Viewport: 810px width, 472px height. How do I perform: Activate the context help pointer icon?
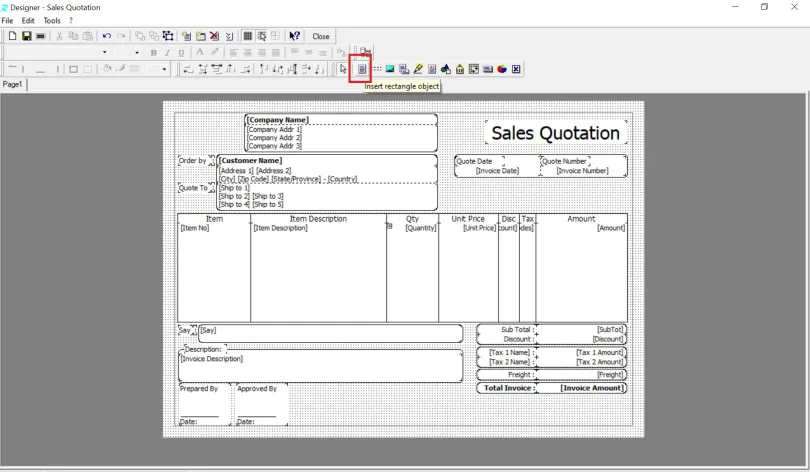(295, 36)
